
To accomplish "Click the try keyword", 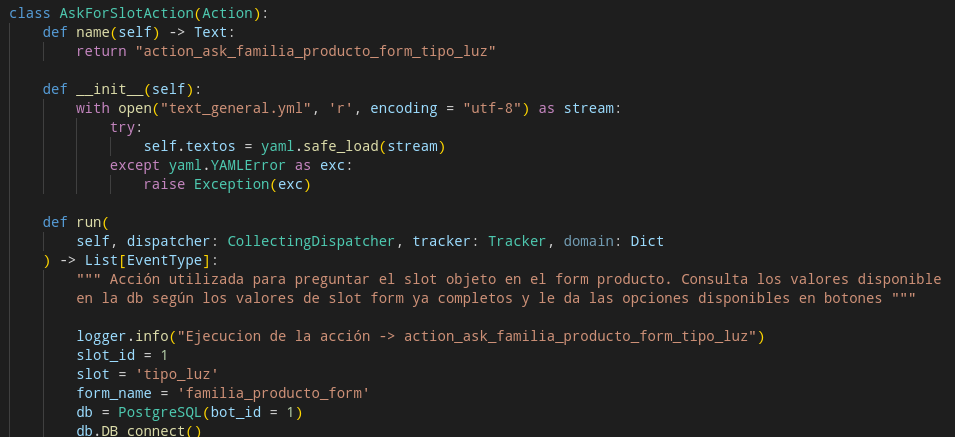I will (126, 127).
